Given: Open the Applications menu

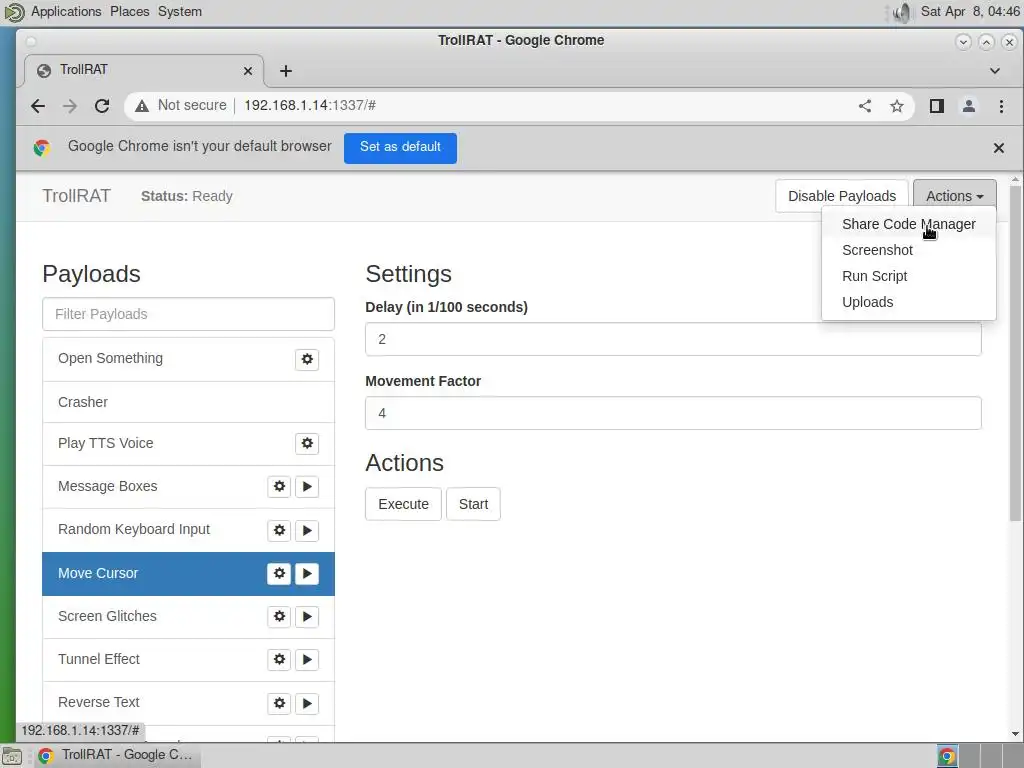Looking at the screenshot, I should 66,12.
